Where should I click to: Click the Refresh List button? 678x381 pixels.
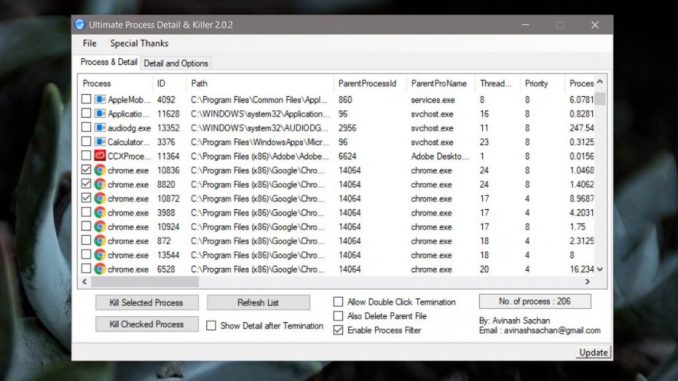[x=258, y=302]
